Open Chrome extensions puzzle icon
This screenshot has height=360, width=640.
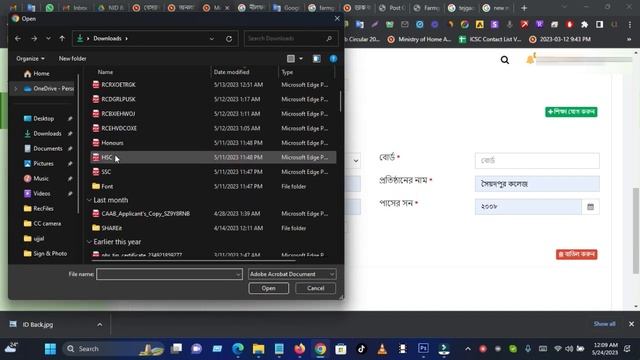click(584, 24)
